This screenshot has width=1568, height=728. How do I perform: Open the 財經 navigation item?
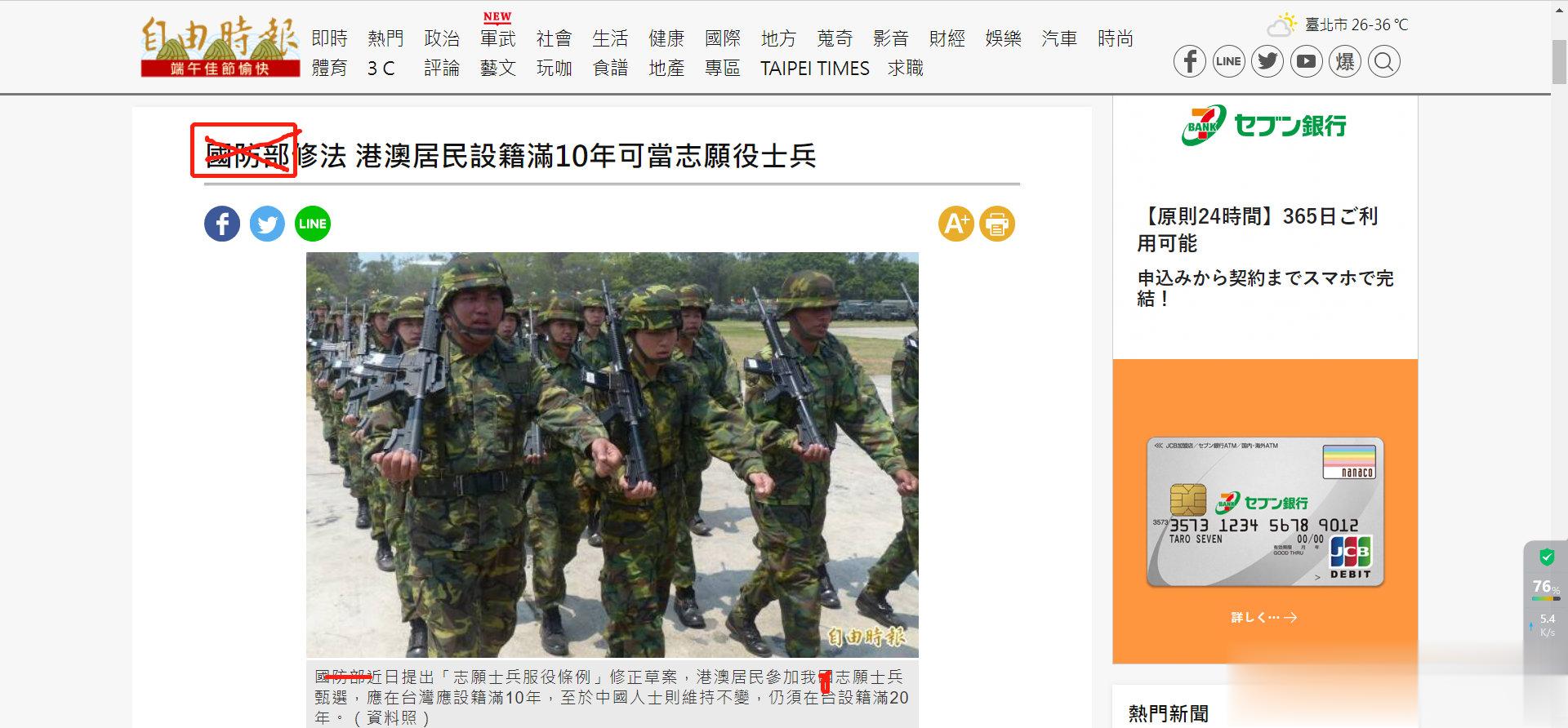[x=947, y=38]
